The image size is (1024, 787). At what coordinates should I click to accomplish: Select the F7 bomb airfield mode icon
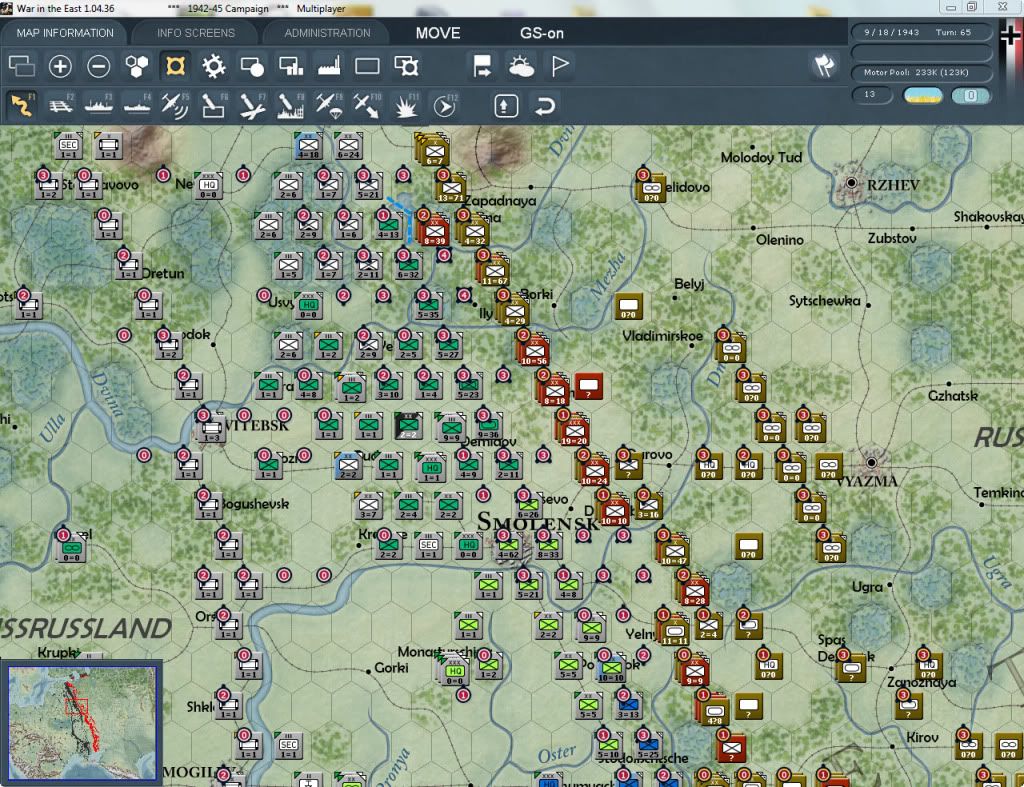pyautogui.click(x=252, y=105)
